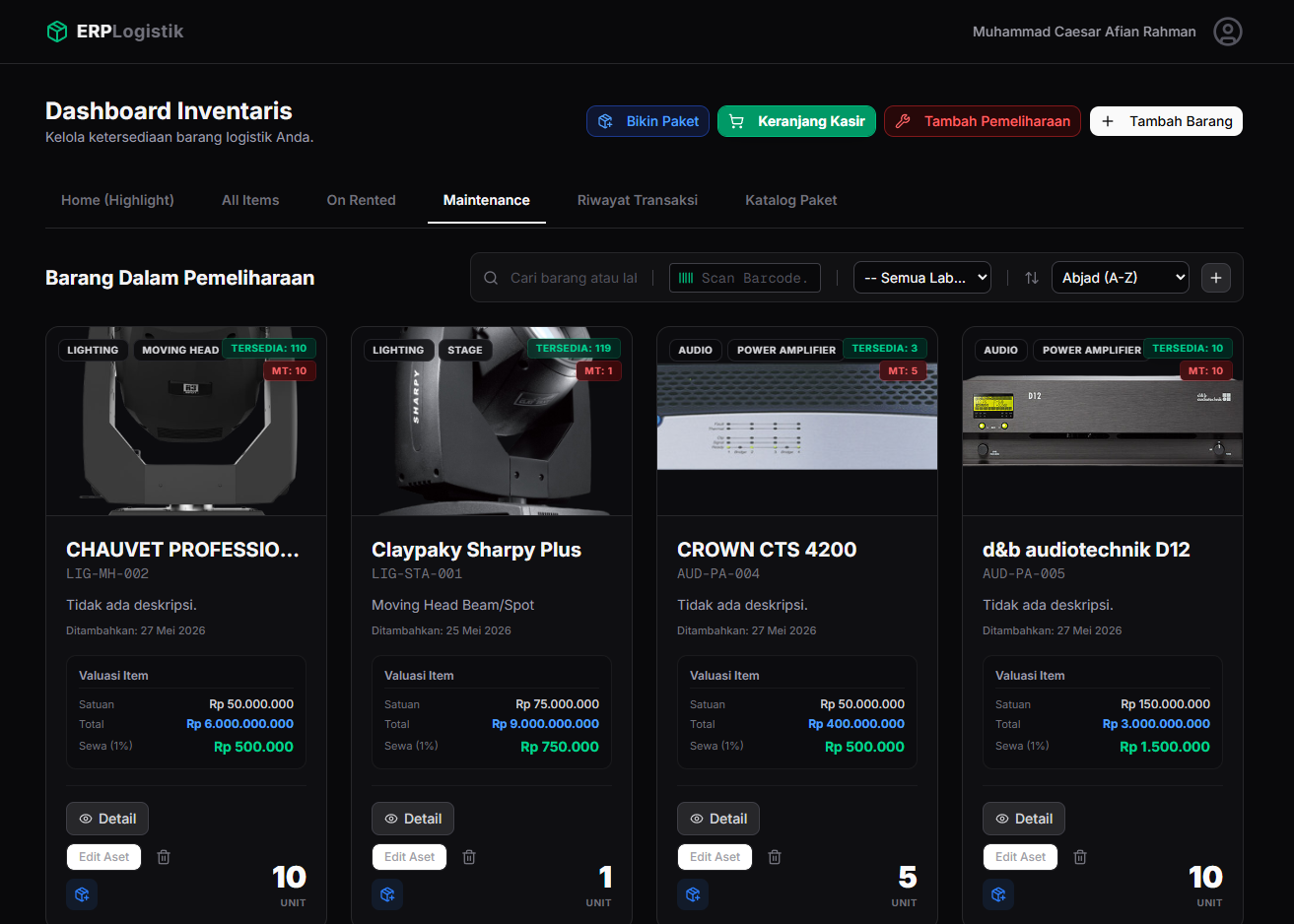Viewport: 1294px width, 924px height.
Task: Click user name Muhammad Caesar Afian Rahman
Action: coord(1084,32)
